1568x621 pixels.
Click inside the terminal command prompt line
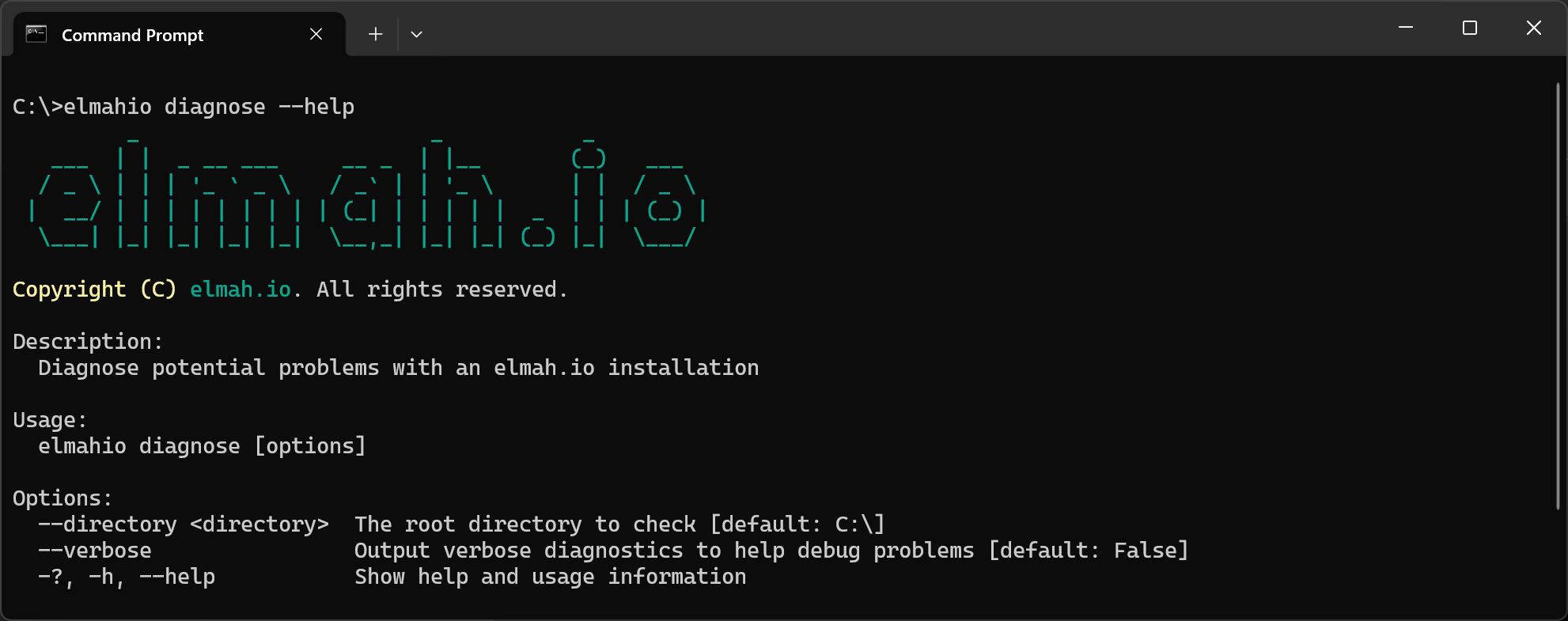[184, 106]
